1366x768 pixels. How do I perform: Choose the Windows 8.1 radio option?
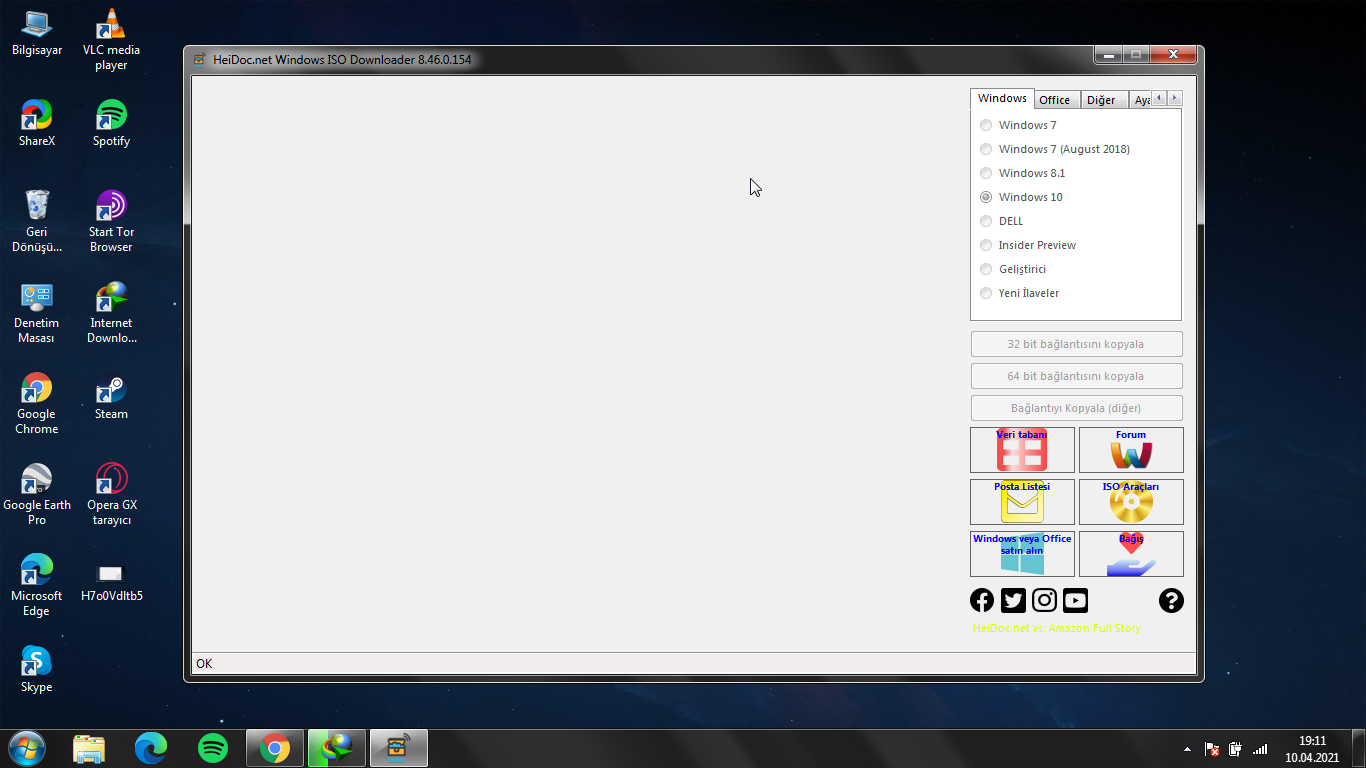(x=986, y=173)
